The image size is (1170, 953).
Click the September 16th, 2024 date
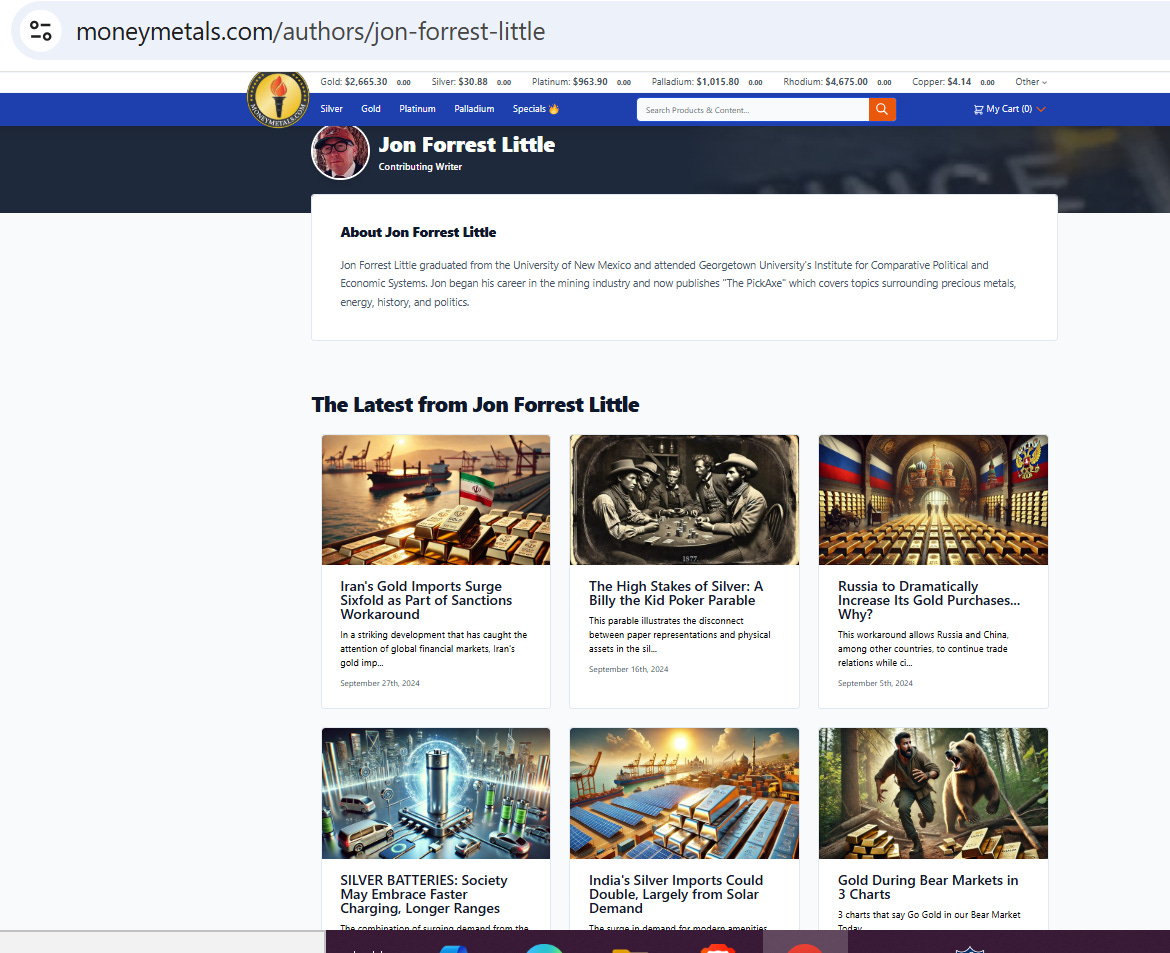click(x=628, y=669)
